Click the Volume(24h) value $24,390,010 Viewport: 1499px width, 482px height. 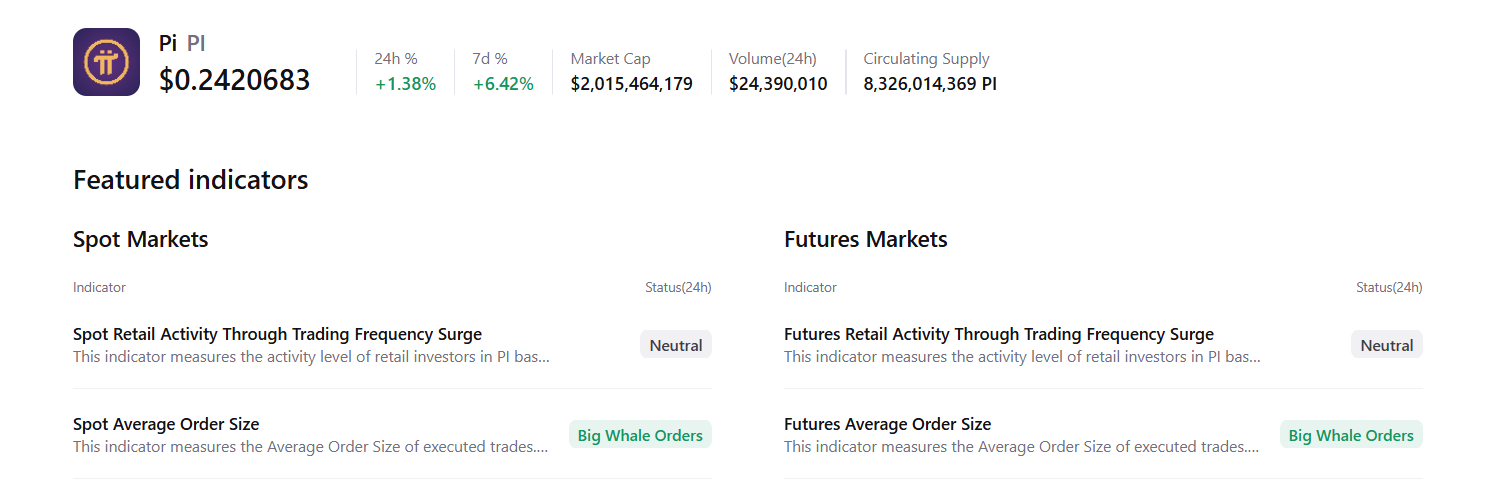[x=778, y=84]
